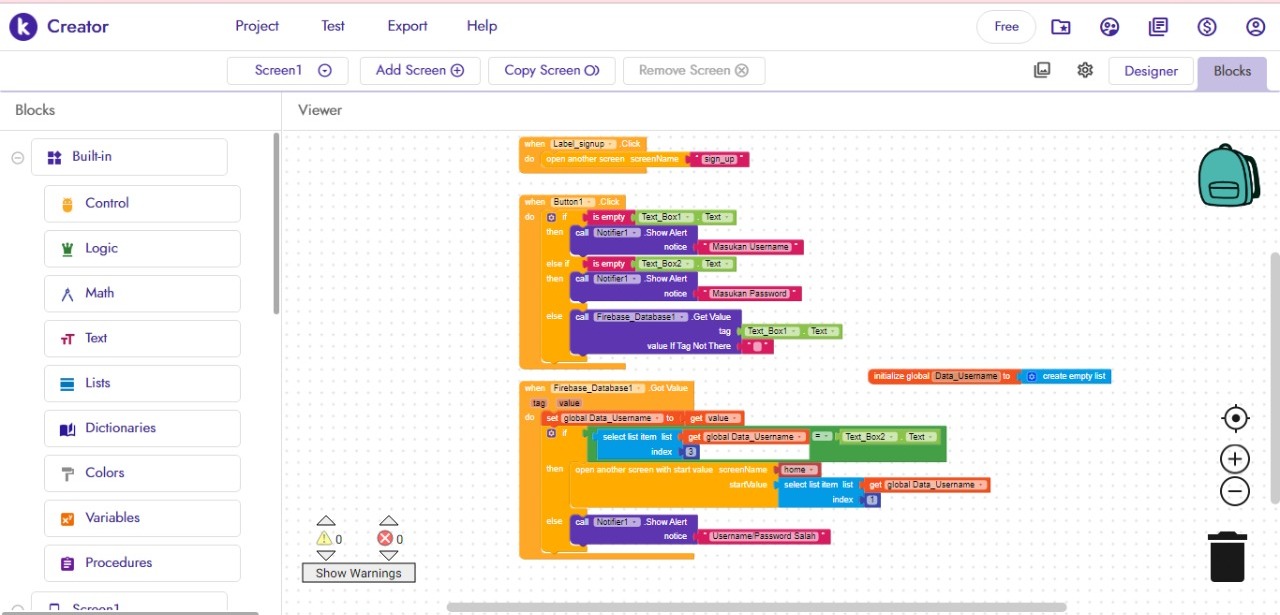The image size is (1280, 615).
Task: Click the Add Screen button
Action: coord(419,70)
